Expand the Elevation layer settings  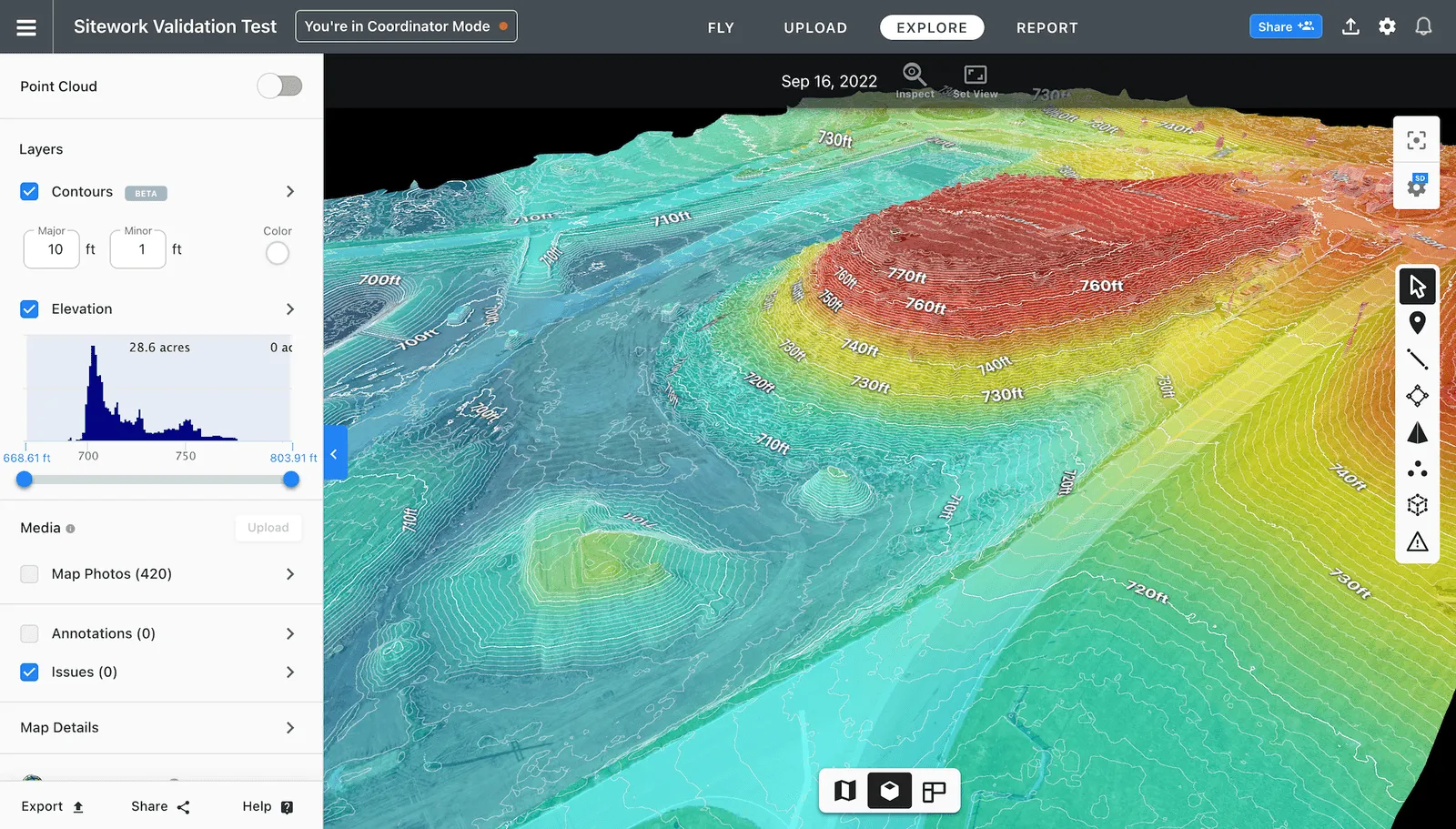pos(289,308)
